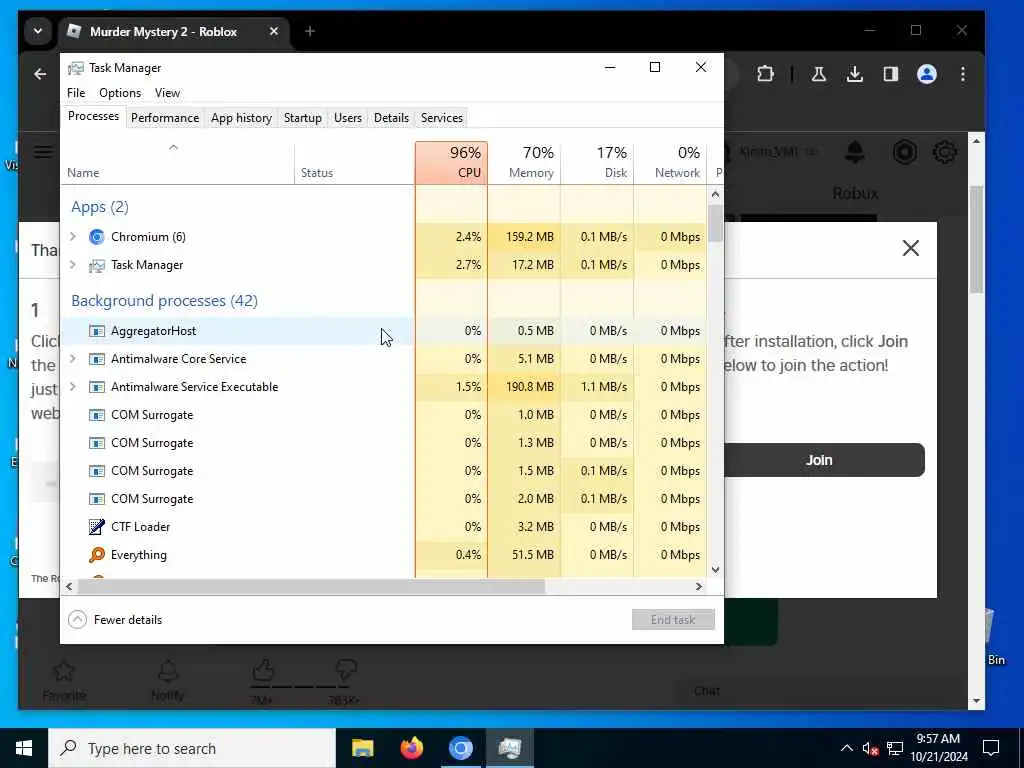Screen dimensions: 1024x768
Task: Click the Chrome Labs flask icon
Action: point(818,74)
